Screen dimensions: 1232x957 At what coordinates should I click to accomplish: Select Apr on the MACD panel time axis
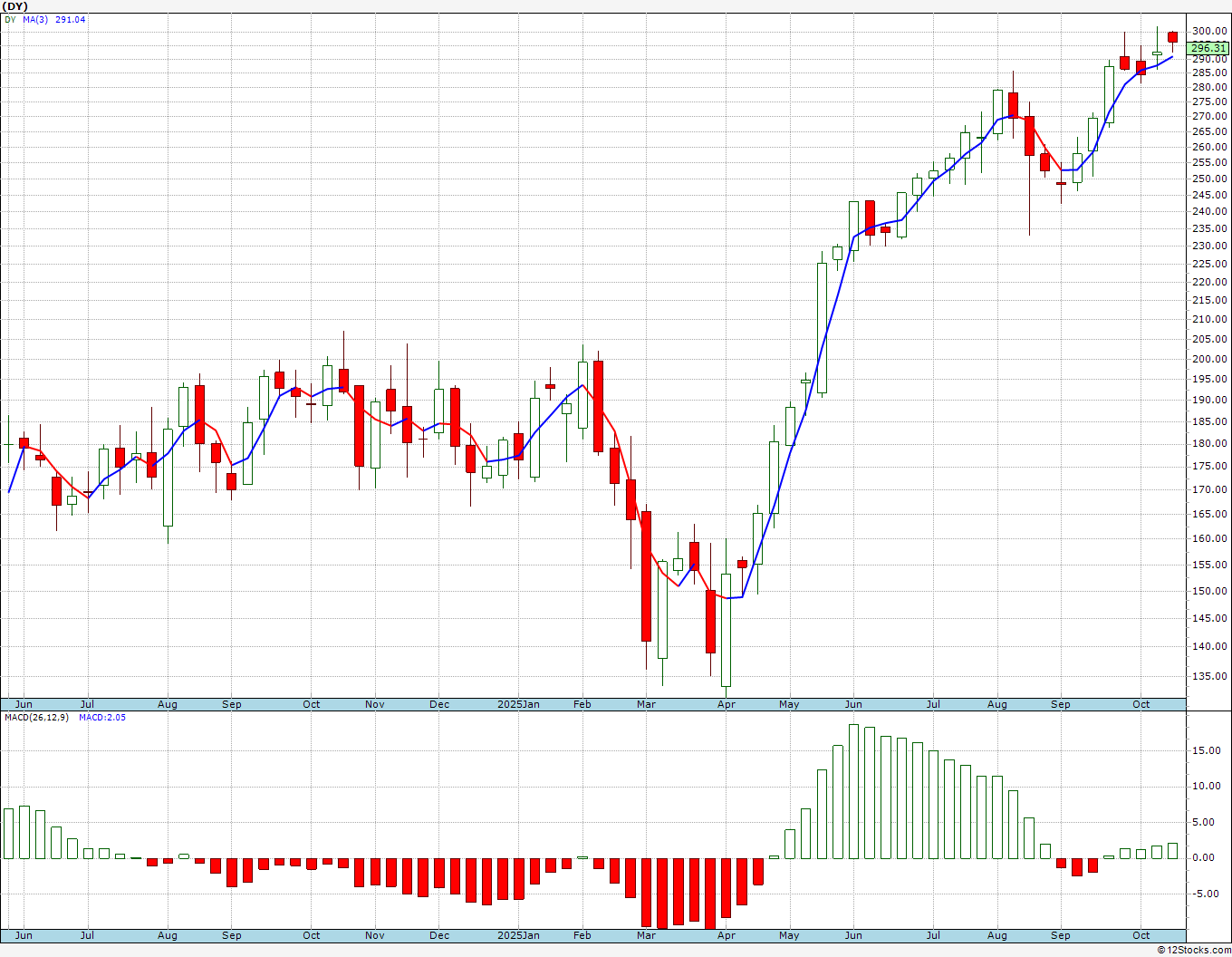[x=726, y=935]
